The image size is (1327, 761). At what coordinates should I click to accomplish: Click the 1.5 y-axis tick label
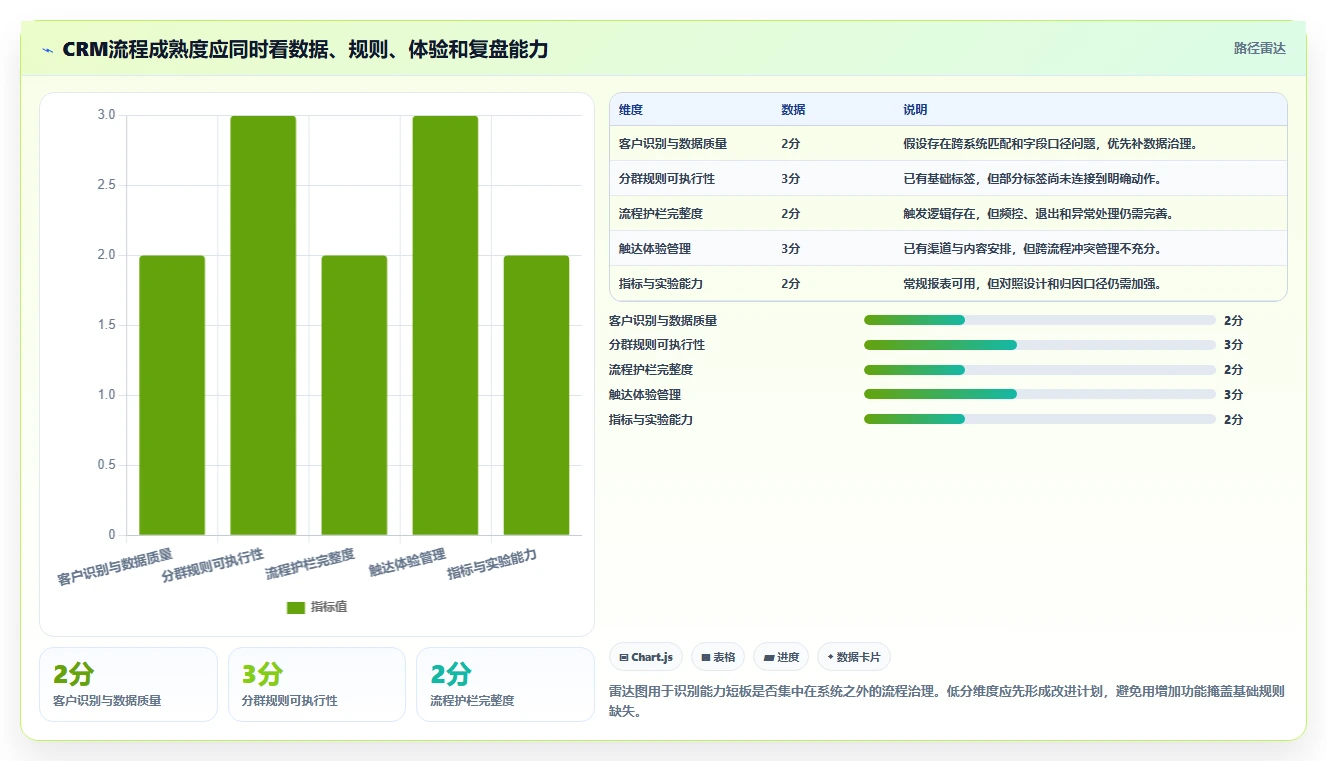[106, 325]
